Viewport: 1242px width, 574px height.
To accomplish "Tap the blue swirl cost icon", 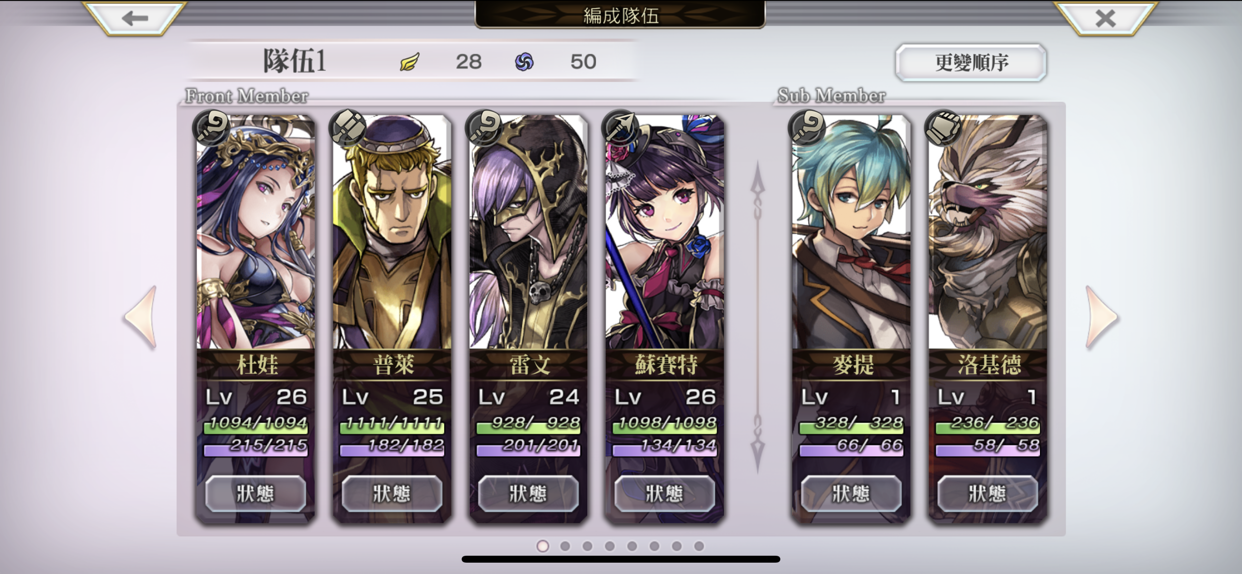I will click(524, 62).
